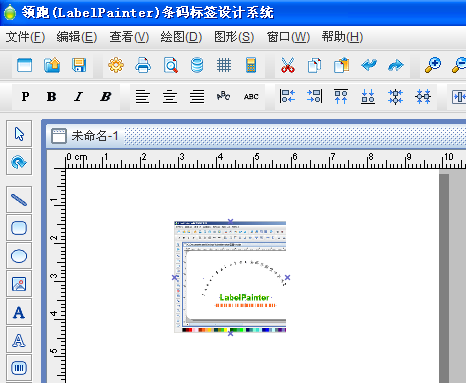Select the 未命名-1 document tab
Screen dimensions: 466x383
click(85, 136)
